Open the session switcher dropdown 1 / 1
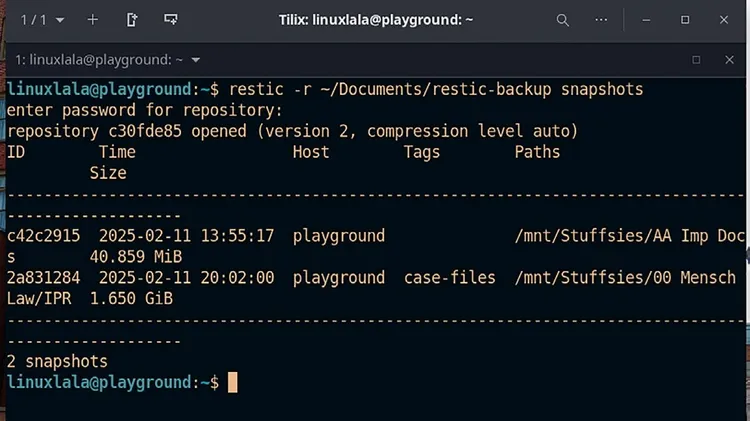750x421 pixels. click(x=42, y=20)
